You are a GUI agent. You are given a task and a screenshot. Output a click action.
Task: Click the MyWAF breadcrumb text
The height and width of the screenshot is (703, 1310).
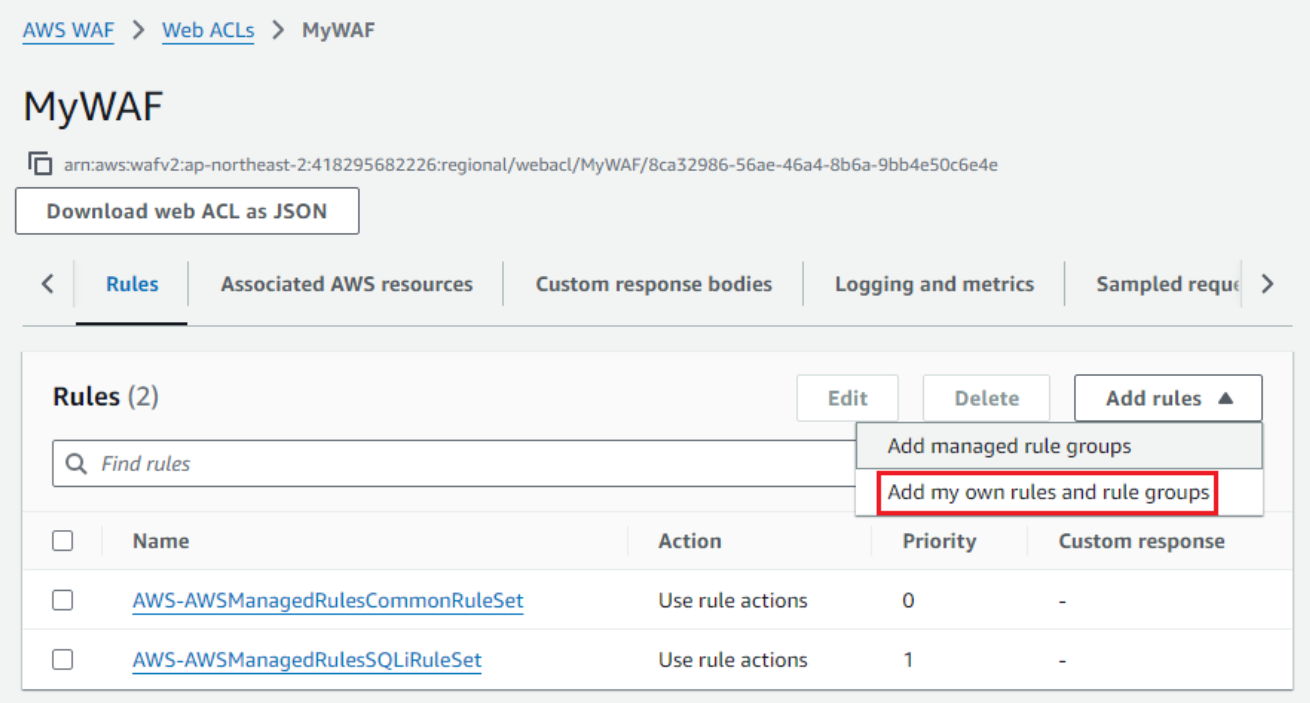338,30
